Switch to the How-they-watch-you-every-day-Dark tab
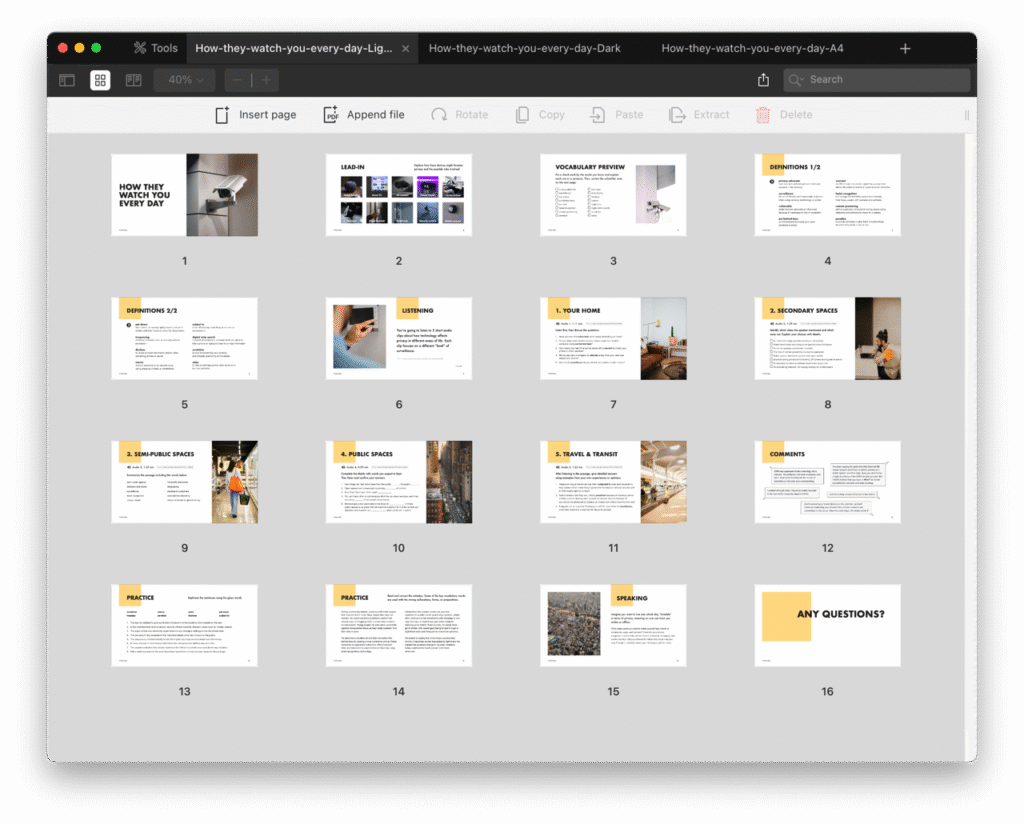Viewport: 1024px width, 824px height. [524, 48]
